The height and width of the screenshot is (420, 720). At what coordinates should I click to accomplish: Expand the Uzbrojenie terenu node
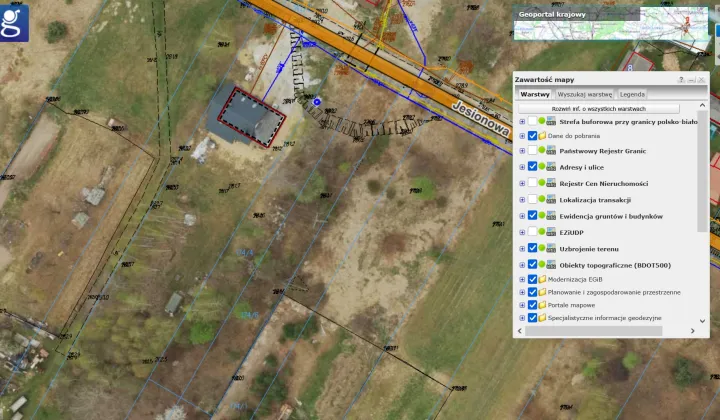[522, 249]
